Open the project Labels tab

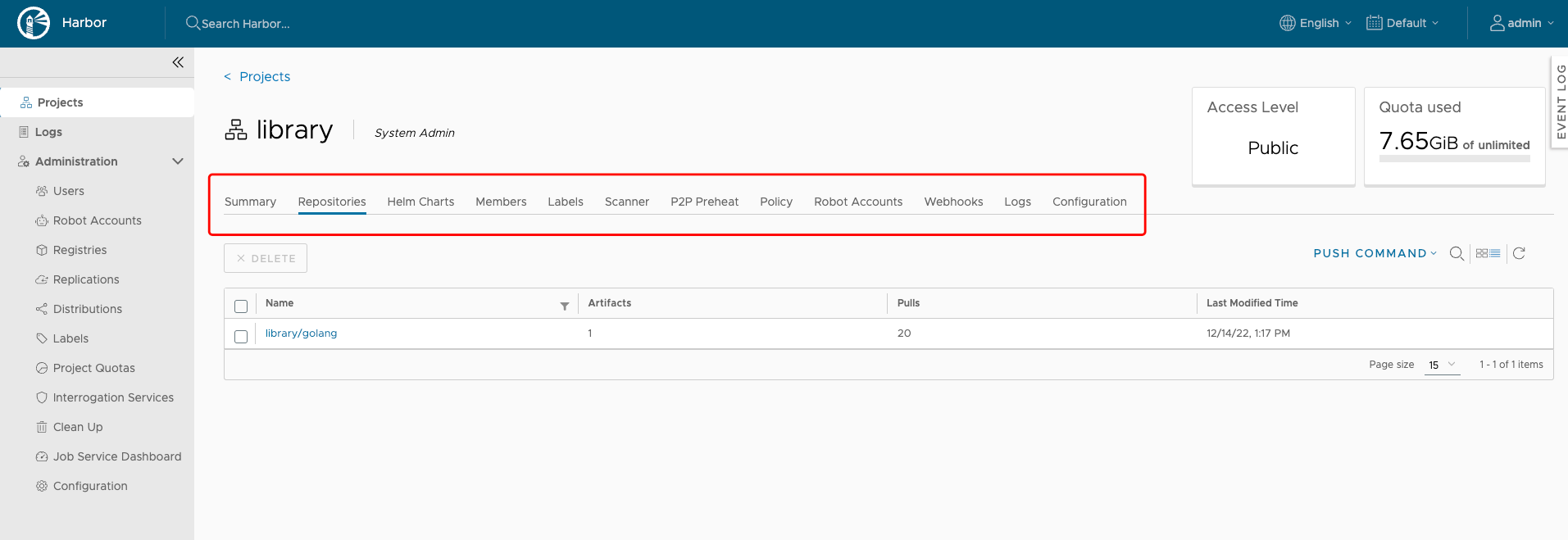[x=566, y=202]
